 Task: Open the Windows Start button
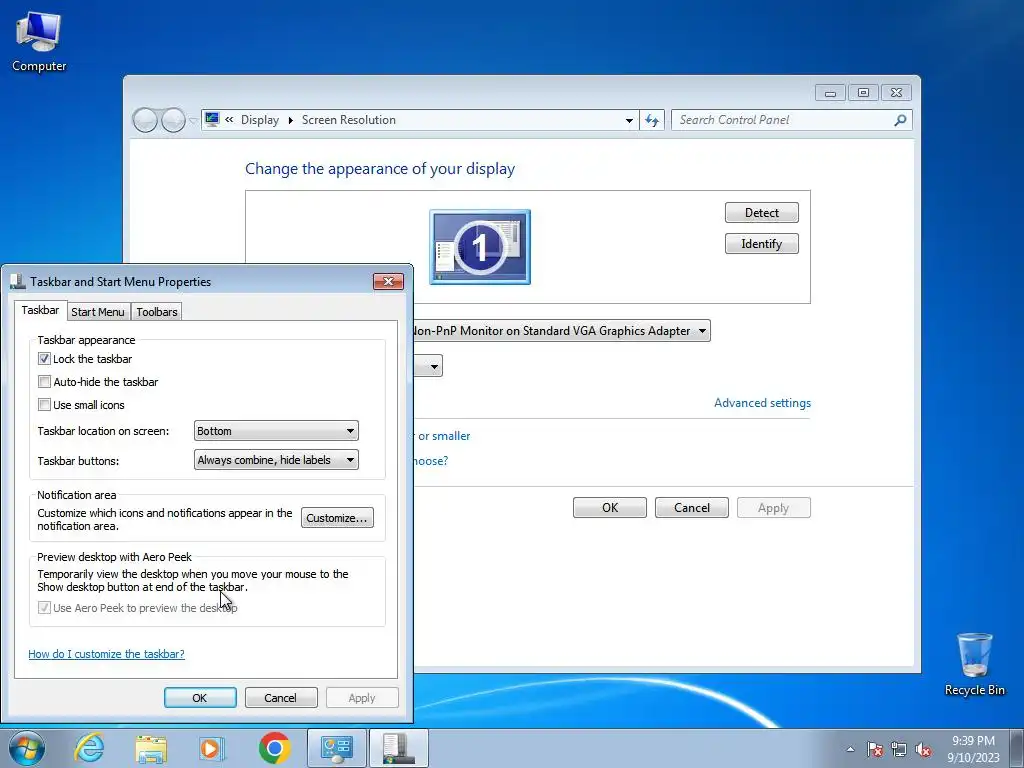click(27, 748)
